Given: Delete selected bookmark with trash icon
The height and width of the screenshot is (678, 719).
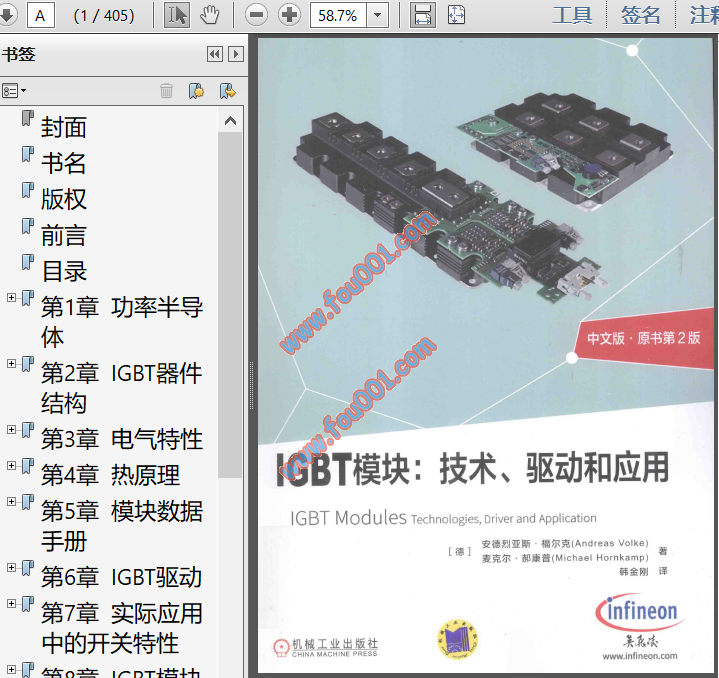Looking at the screenshot, I should tap(166, 91).
